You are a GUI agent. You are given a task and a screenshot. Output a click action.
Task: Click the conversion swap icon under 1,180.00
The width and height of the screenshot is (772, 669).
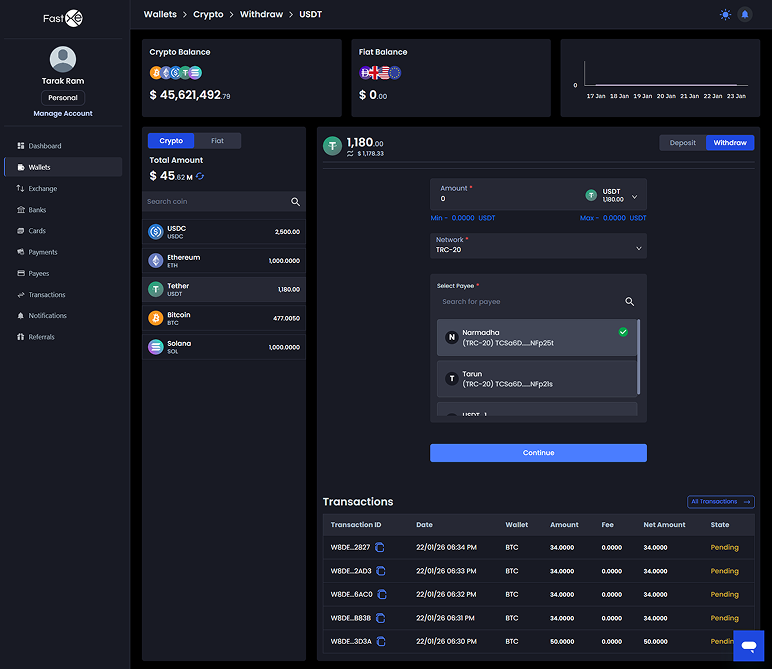pos(350,154)
